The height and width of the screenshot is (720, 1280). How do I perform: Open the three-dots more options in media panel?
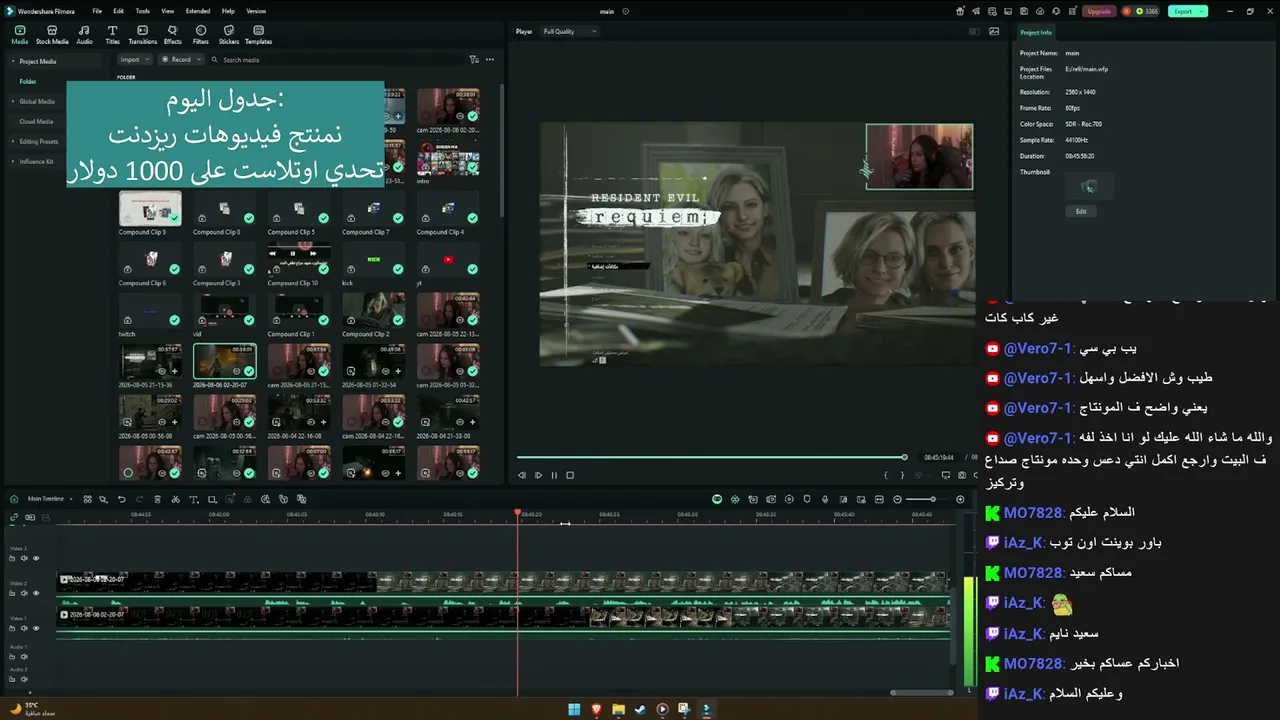(490, 60)
